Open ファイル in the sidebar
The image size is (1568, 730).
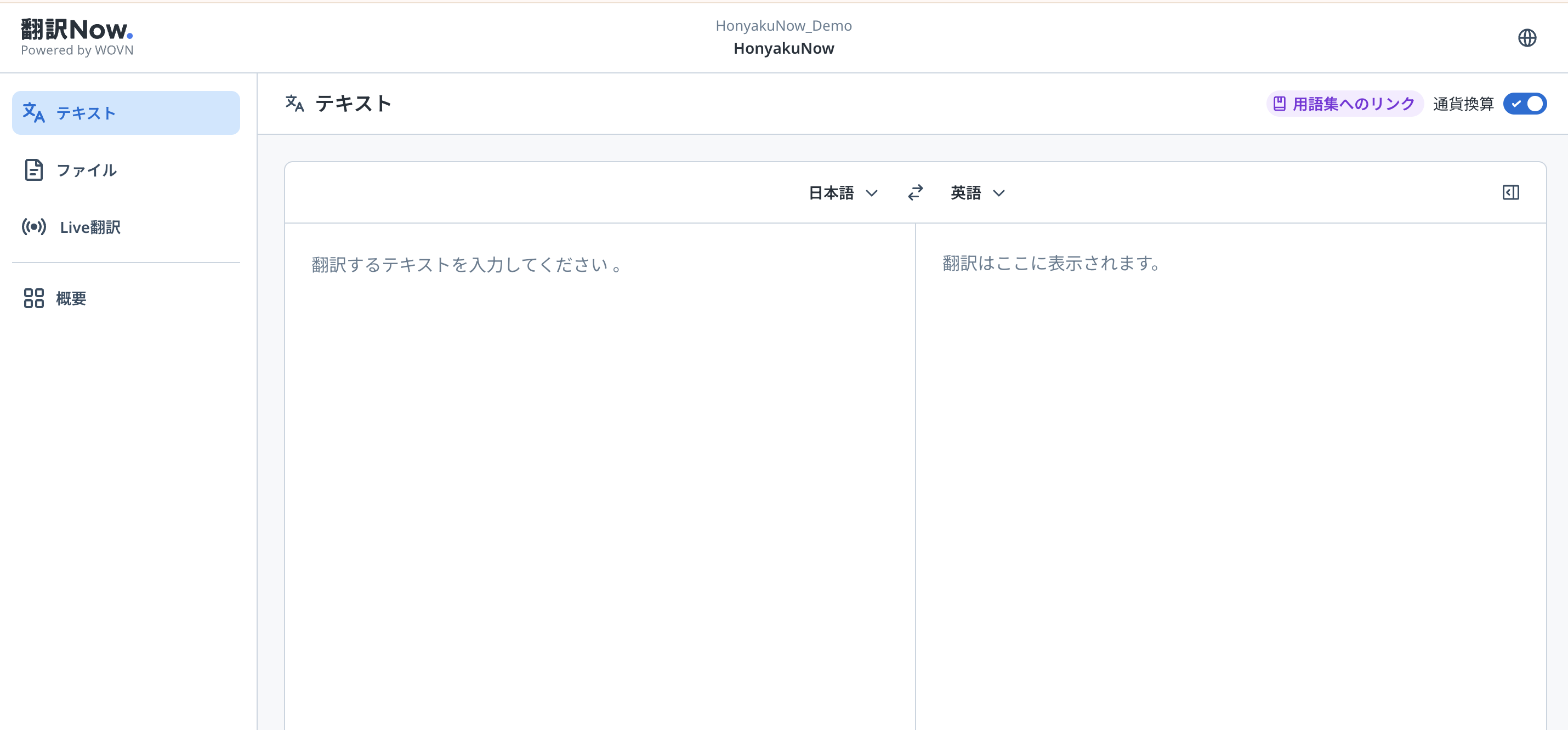tap(126, 170)
